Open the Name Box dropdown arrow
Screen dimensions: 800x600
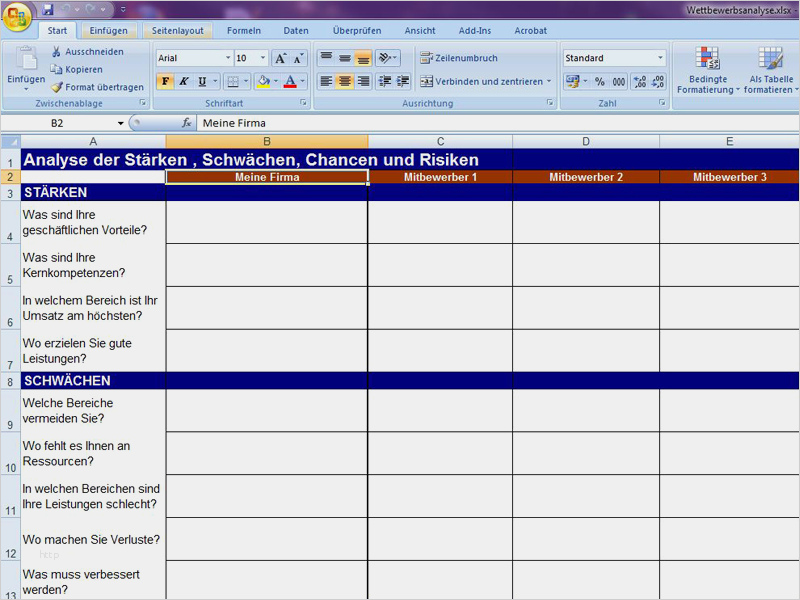point(121,123)
